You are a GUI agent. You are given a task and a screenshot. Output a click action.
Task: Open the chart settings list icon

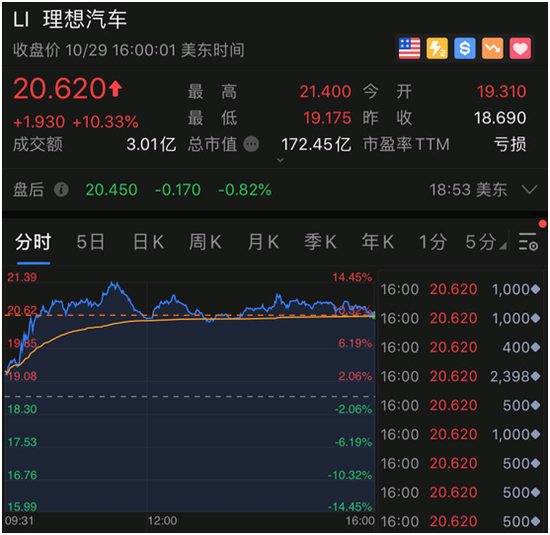click(x=528, y=242)
